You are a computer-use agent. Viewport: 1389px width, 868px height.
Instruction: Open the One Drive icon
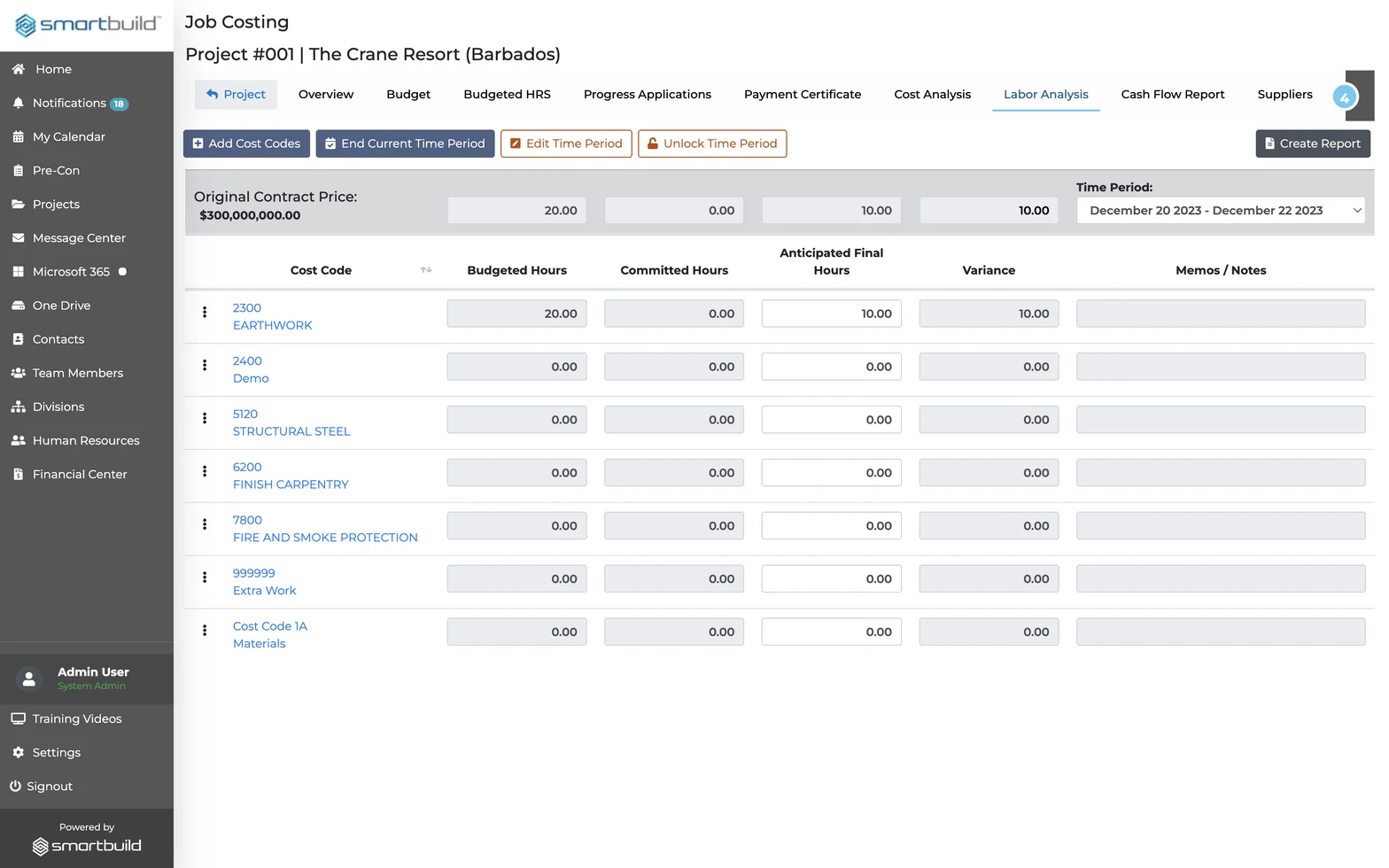tap(18, 306)
